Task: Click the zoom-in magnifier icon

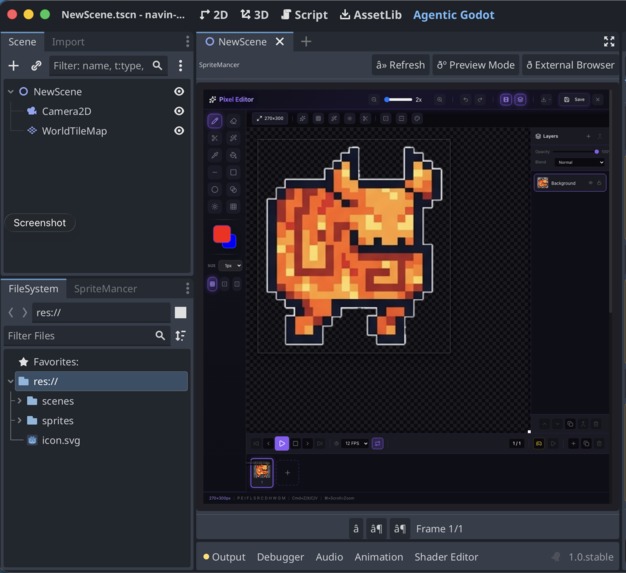Action: pyautogui.click(x=440, y=99)
